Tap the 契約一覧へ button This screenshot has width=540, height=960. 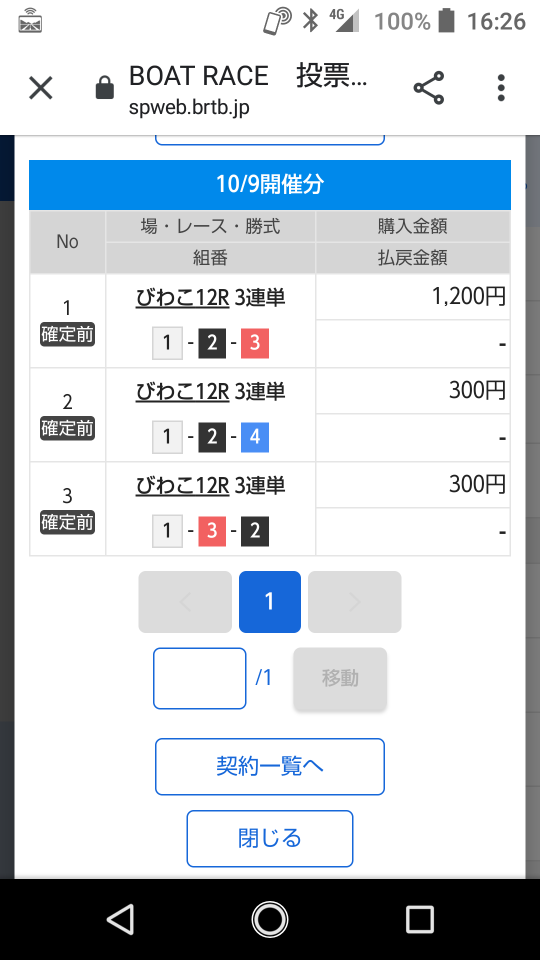point(269,767)
